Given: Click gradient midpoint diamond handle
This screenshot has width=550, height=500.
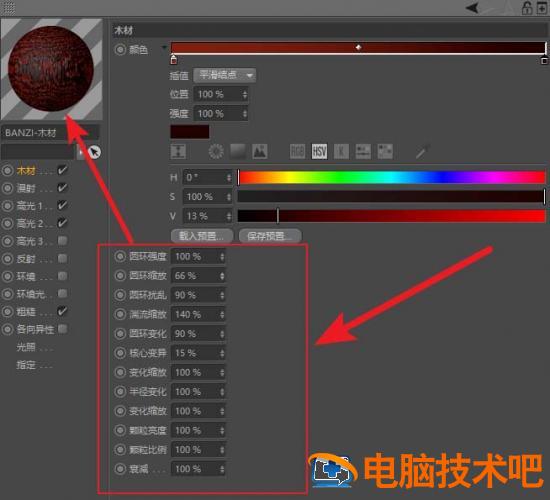Looking at the screenshot, I should click(358, 47).
